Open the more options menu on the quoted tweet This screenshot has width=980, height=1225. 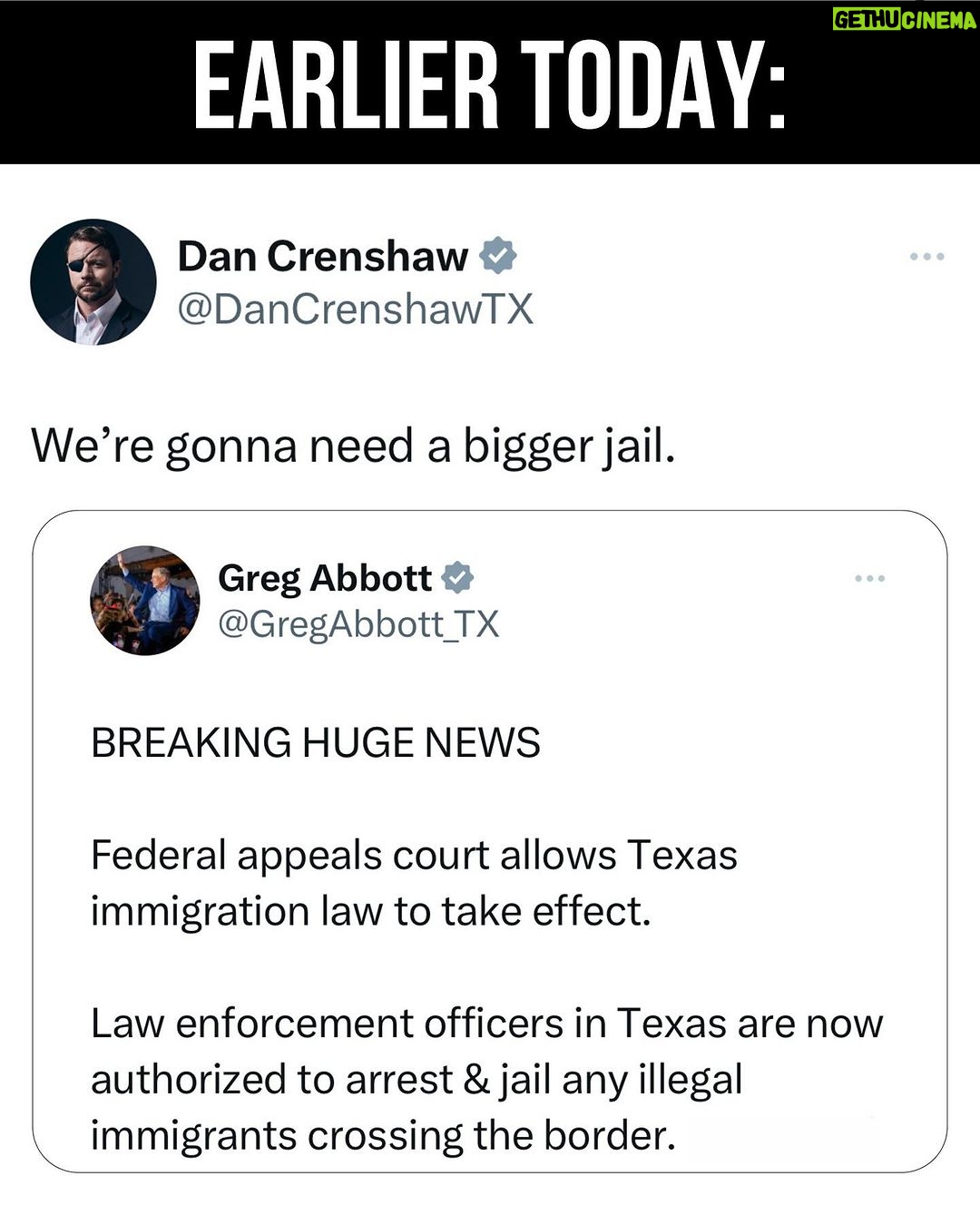click(870, 578)
